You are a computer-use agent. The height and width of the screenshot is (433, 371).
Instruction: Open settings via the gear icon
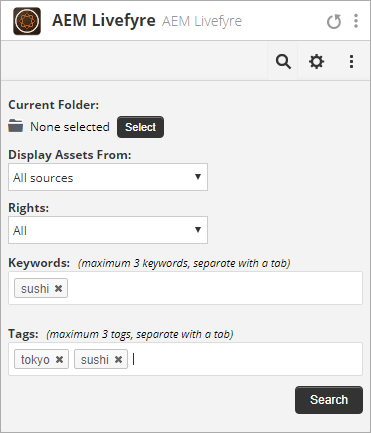coord(316,62)
